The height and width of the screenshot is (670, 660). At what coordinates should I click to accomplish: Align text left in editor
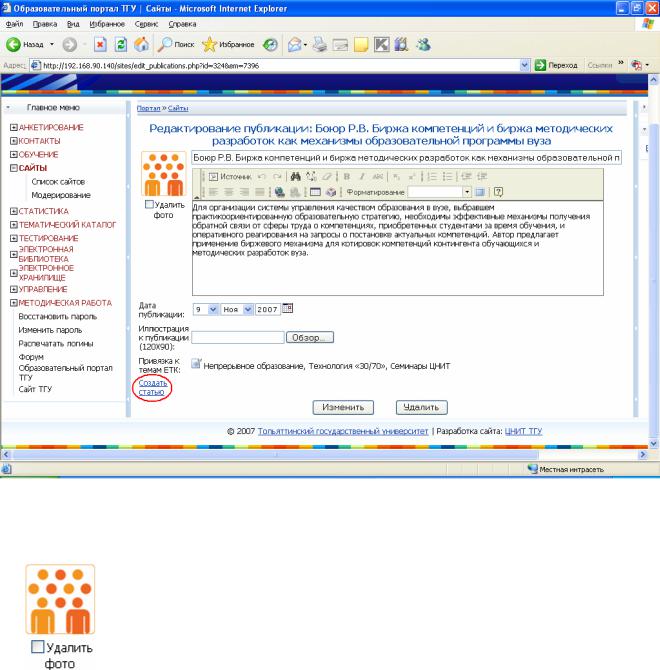(x=213, y=192)
